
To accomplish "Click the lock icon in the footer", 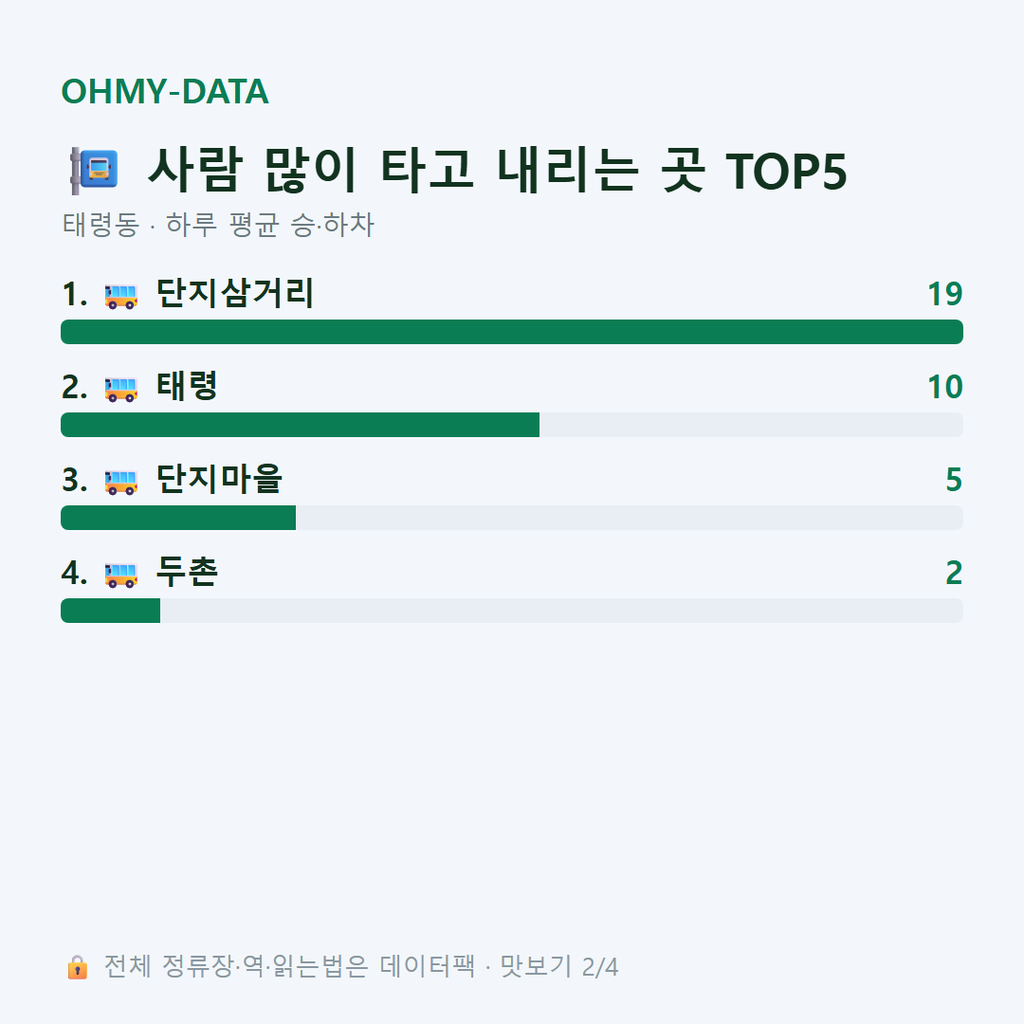I will point(77,967).
